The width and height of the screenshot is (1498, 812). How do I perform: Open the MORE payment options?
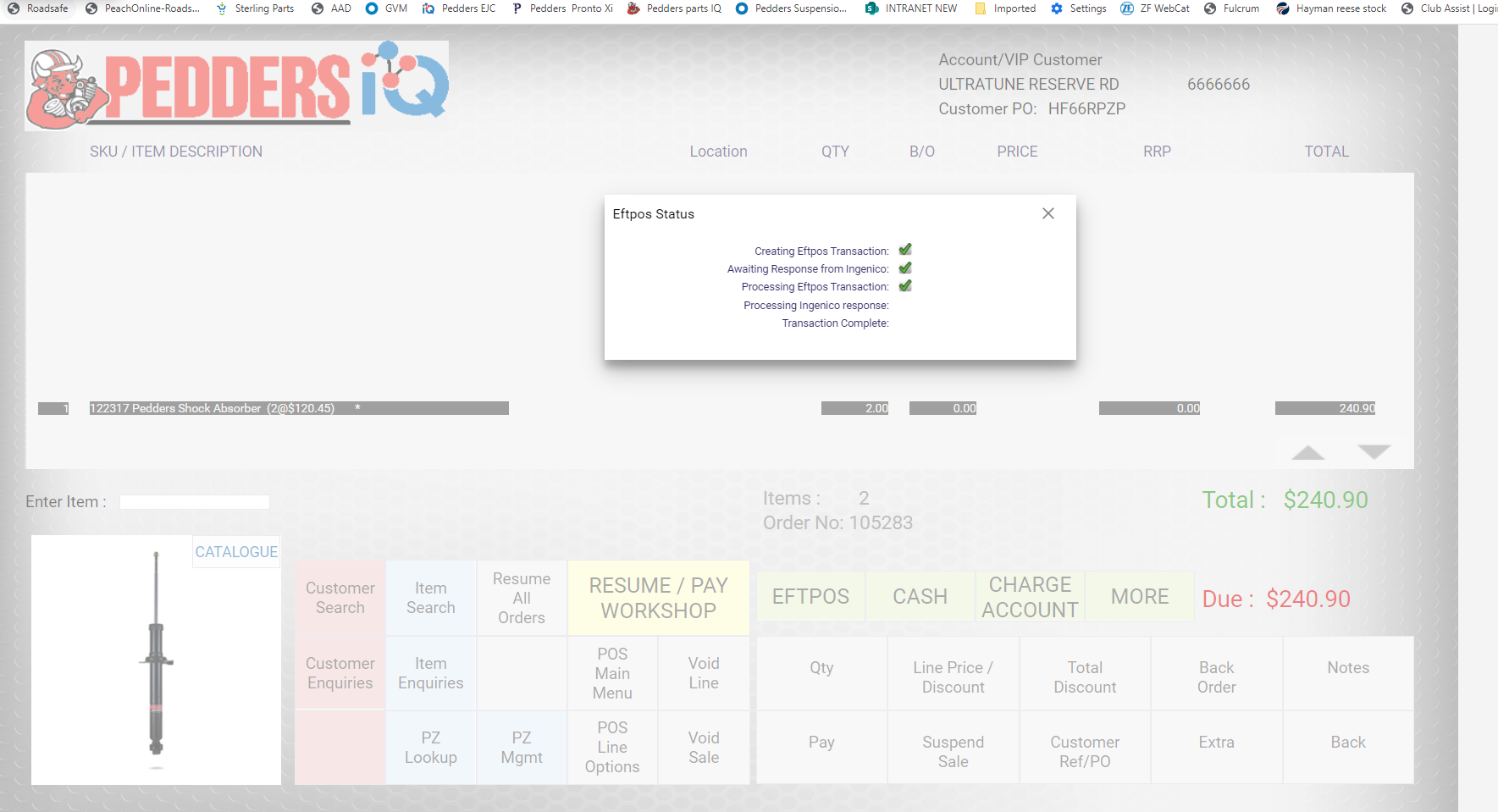point(1140,597)
